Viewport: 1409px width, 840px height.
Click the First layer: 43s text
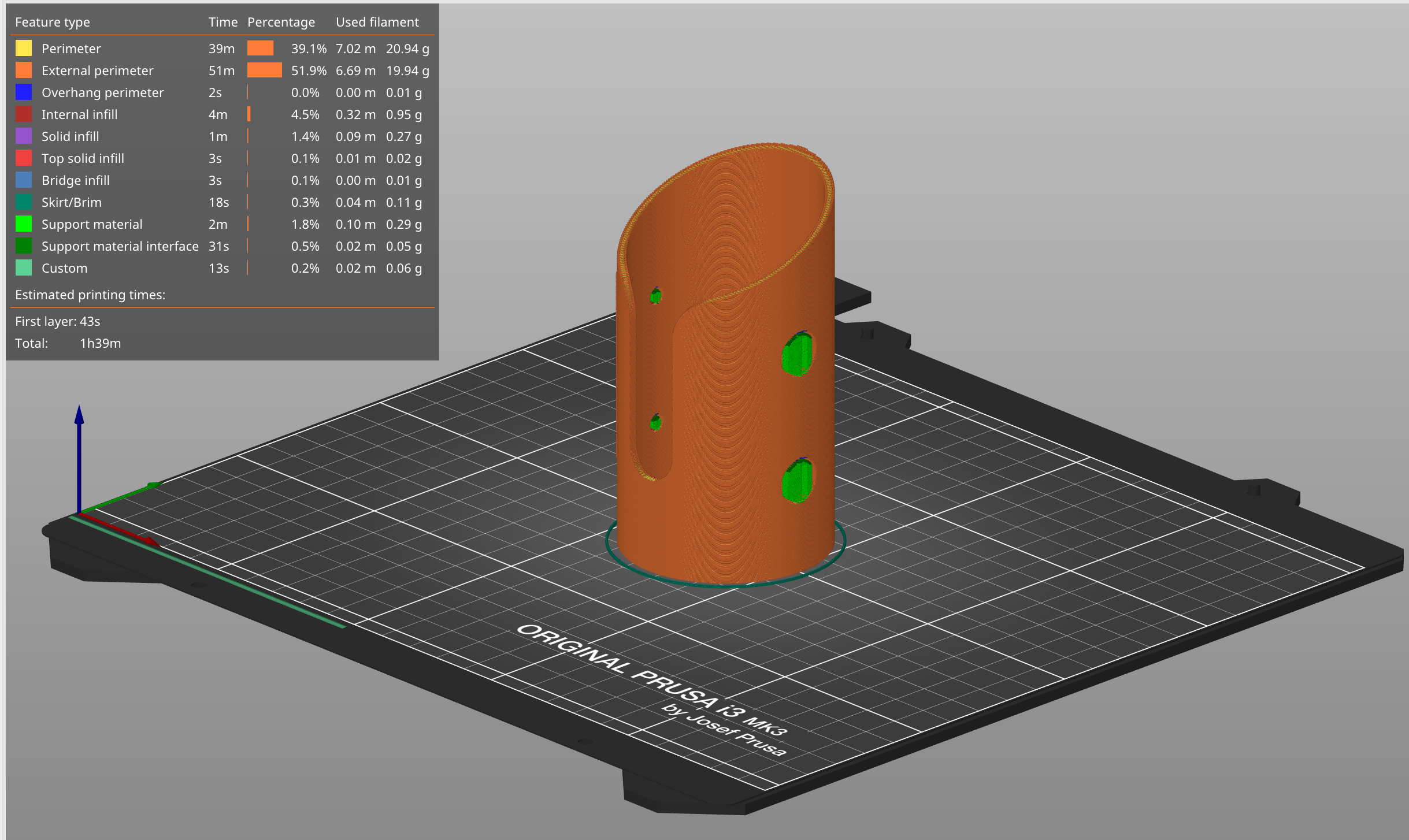coord(58,321)
